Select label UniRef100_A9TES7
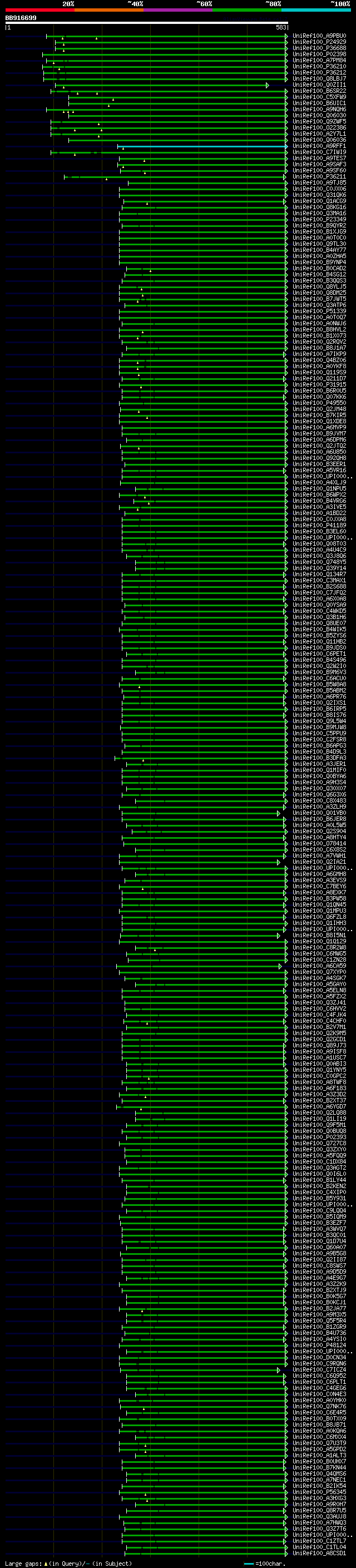This screenshot has height=1568, width=356. coord(319,159)
